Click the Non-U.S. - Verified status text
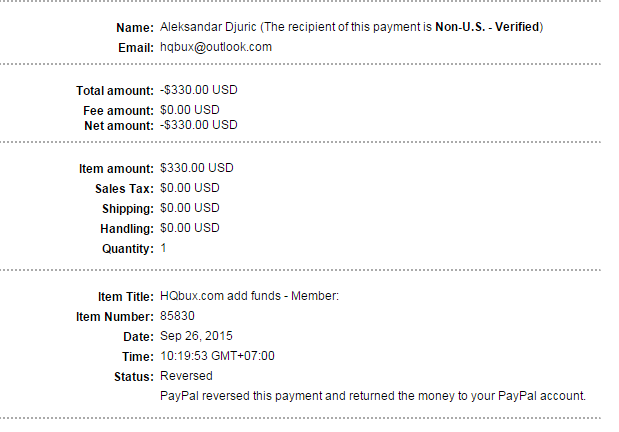The height and width of the screenshot is (432, 619). (x=487, y=27)
